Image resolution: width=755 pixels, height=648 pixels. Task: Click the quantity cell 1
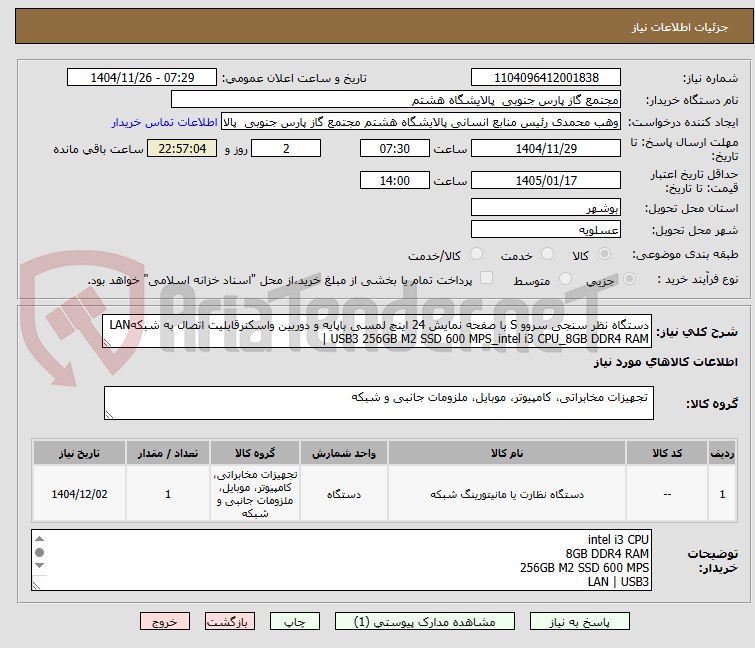coord(168,494)
